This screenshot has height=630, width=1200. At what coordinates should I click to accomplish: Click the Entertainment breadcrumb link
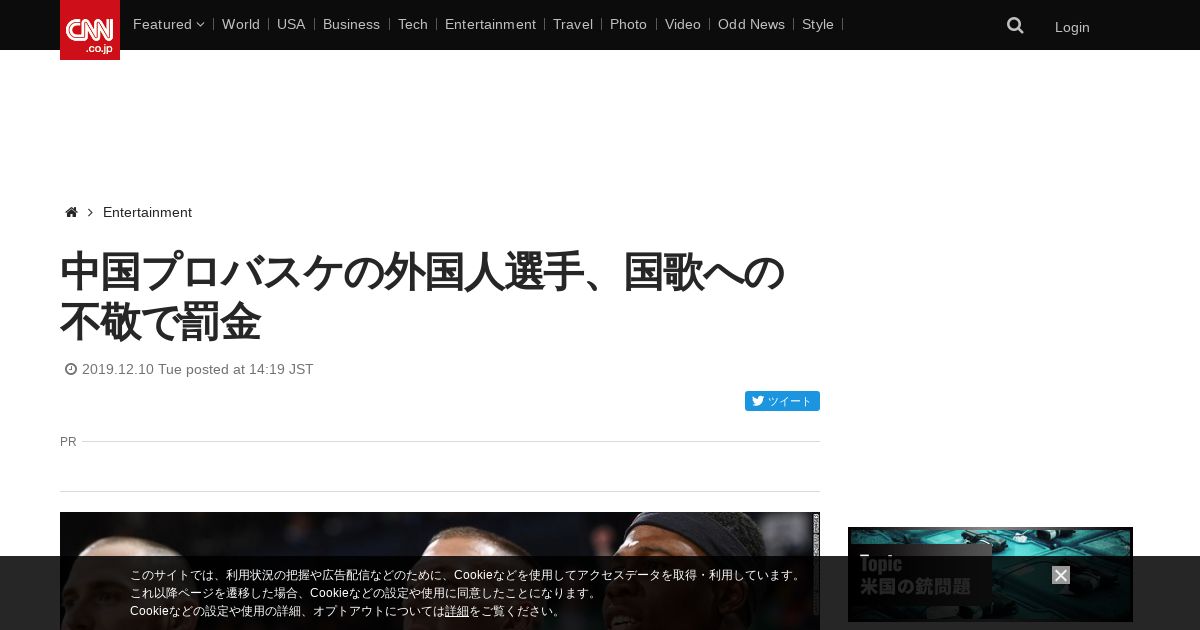click(147, 212)
